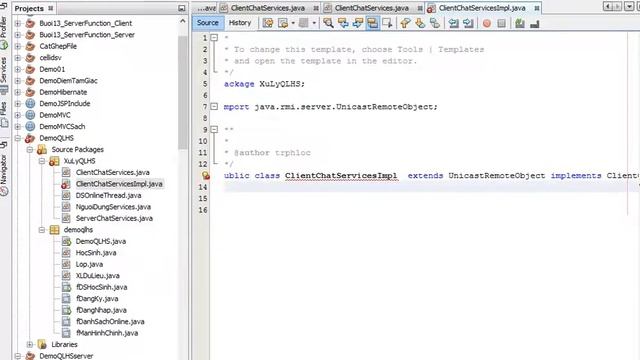The height and width of the screenshot is (360, 640).
Task: Close the ClientChatServicesImpl.java editor tab
Action: [x=537, y=8]
